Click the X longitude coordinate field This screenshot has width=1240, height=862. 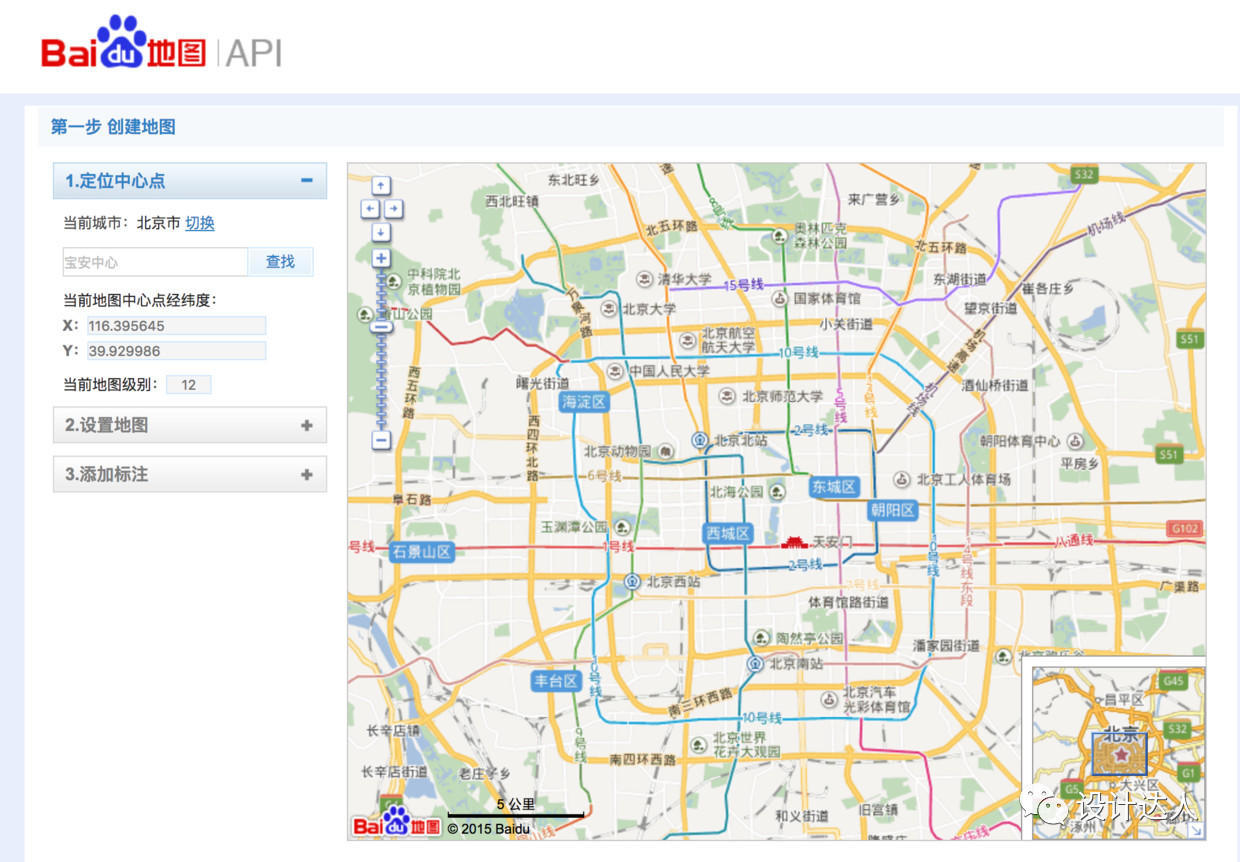176,326
